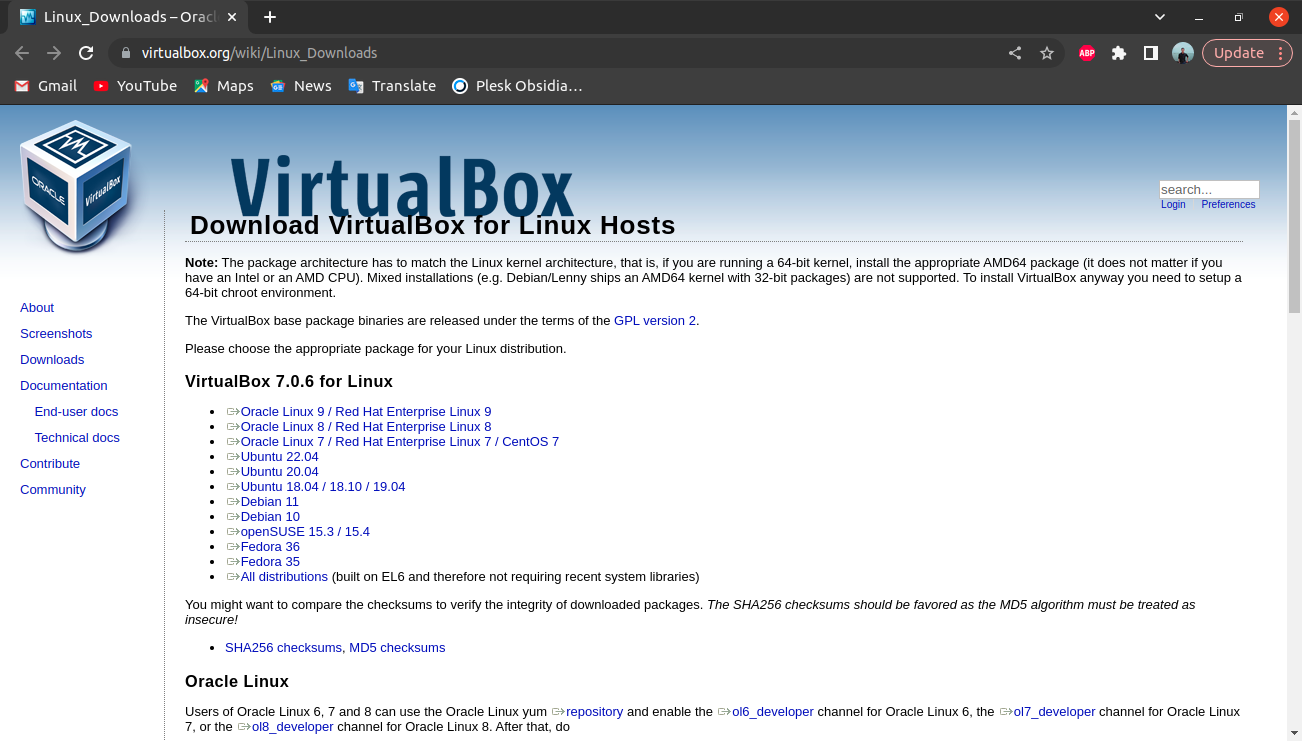Open the Adblock Plus extension
Image resolution: width=1302 pixels, height=741 pixels.
coord(1087,53)
